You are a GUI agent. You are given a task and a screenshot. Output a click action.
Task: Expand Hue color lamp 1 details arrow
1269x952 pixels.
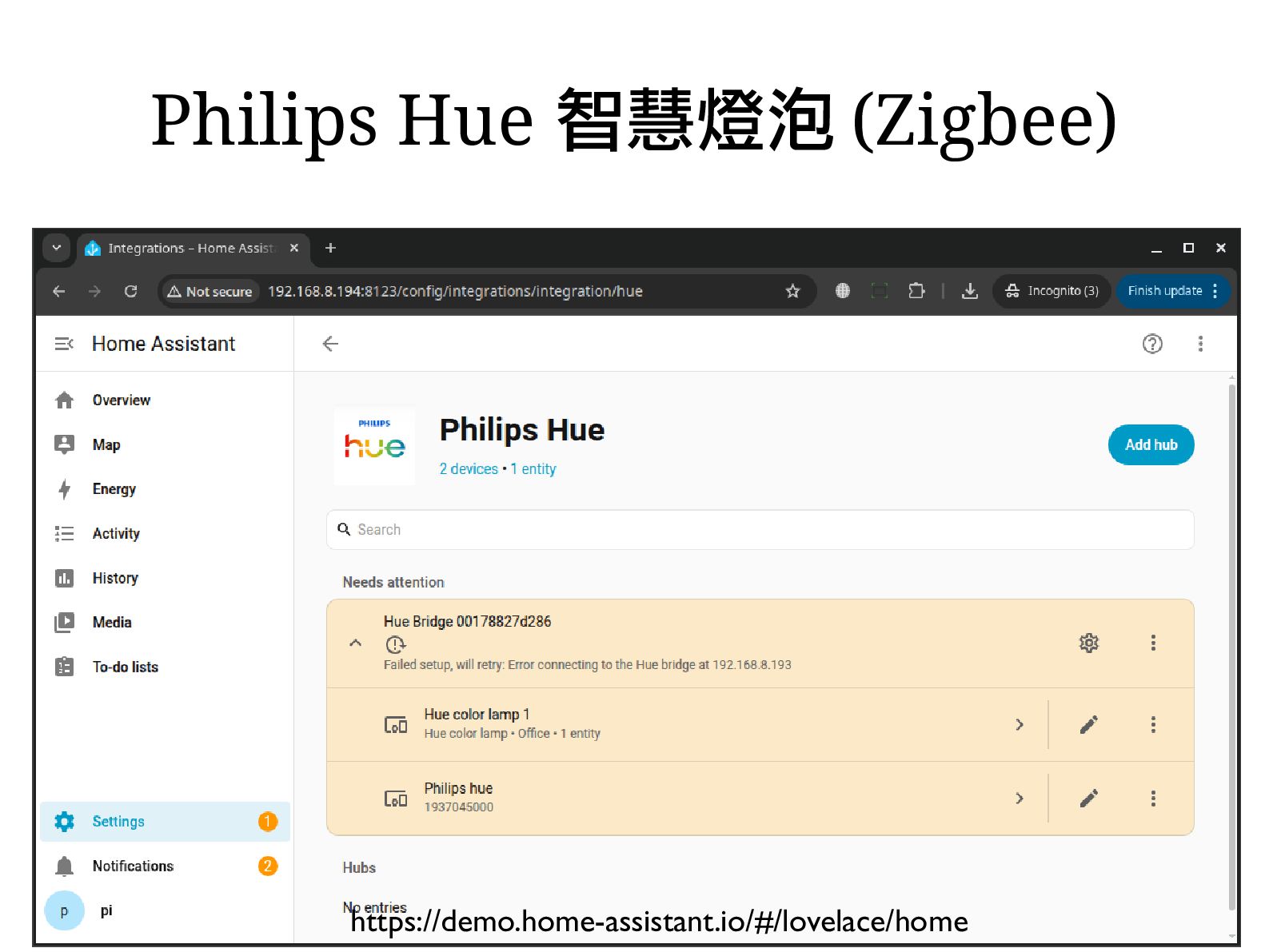pos(1020,725)
